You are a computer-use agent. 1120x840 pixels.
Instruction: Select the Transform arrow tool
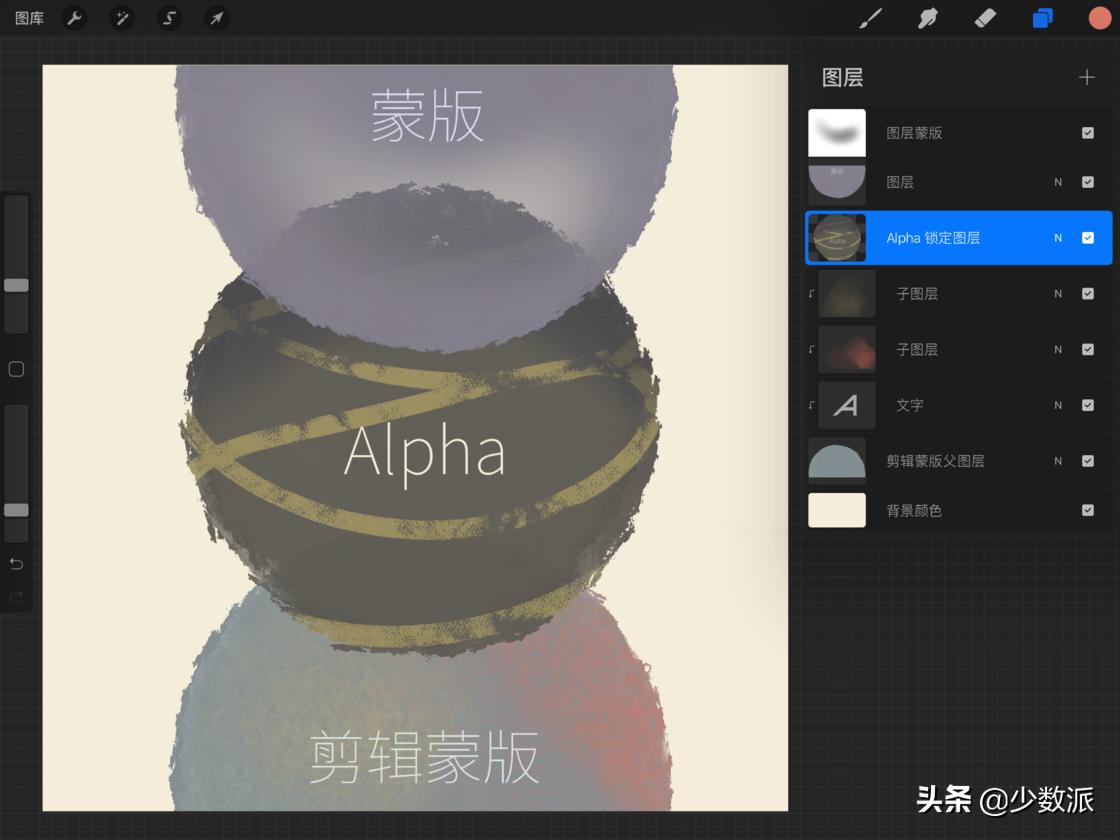pyautogui.click(x=216, y=18)
